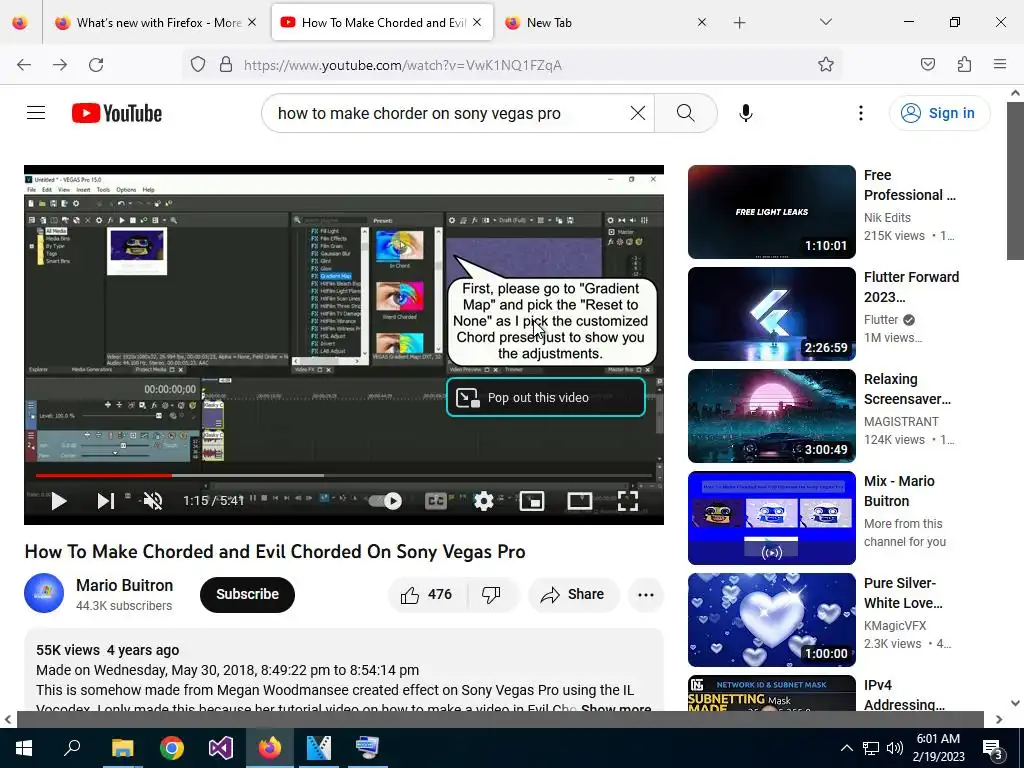The image size is (1024, 768).
Task: Open the Mario Buitron channel name link
Action: pyautogui.click(x=125, y=585)
